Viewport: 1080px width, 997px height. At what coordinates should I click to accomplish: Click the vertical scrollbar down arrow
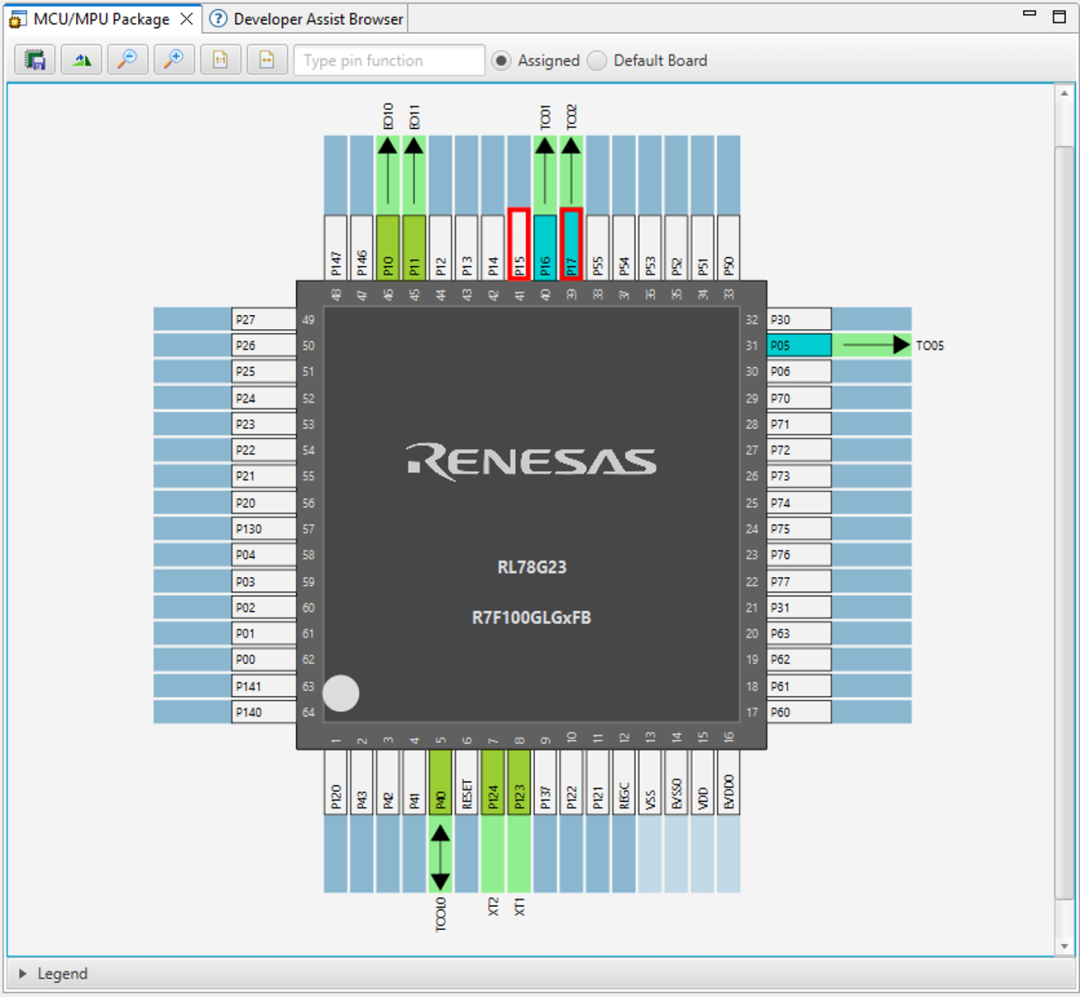pyautogui.click(x=1064, y=947)
